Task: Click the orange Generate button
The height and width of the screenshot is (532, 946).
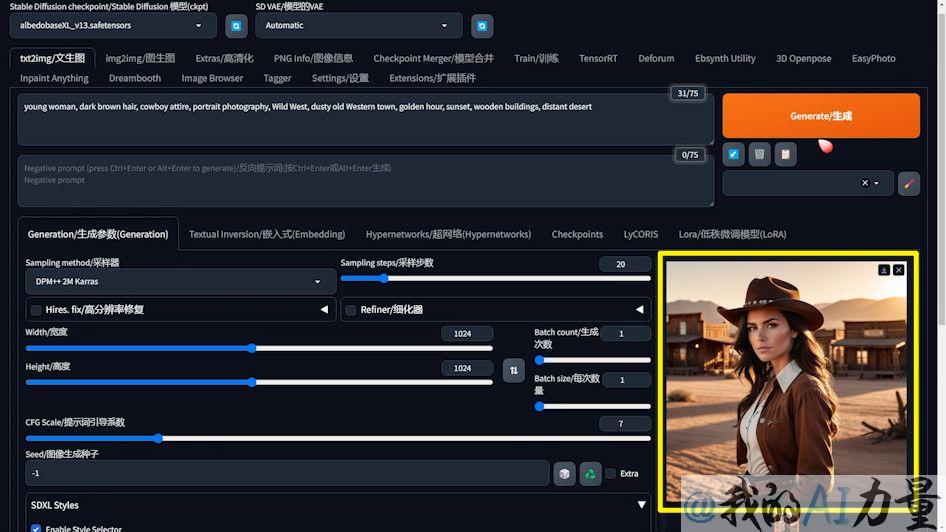Action: pyautogui.click(x=821, y=116)
